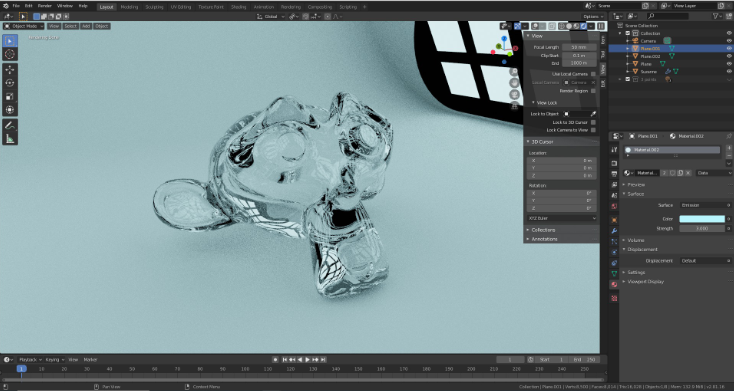Enable the Lock to 3D Cursor checkbox
Image resolution: width=734 pixels, height=391 pixels.
[593, 122]
